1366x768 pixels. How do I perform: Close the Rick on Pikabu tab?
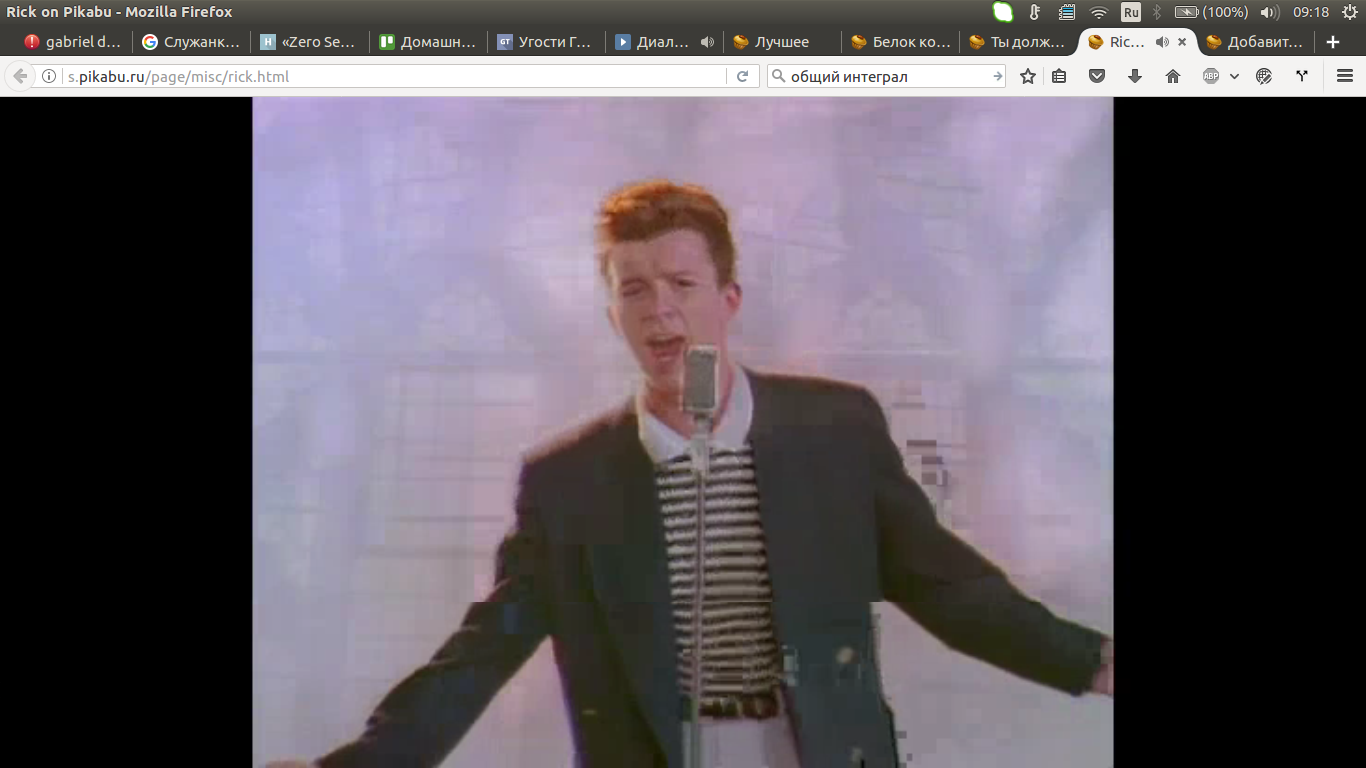1182,42
